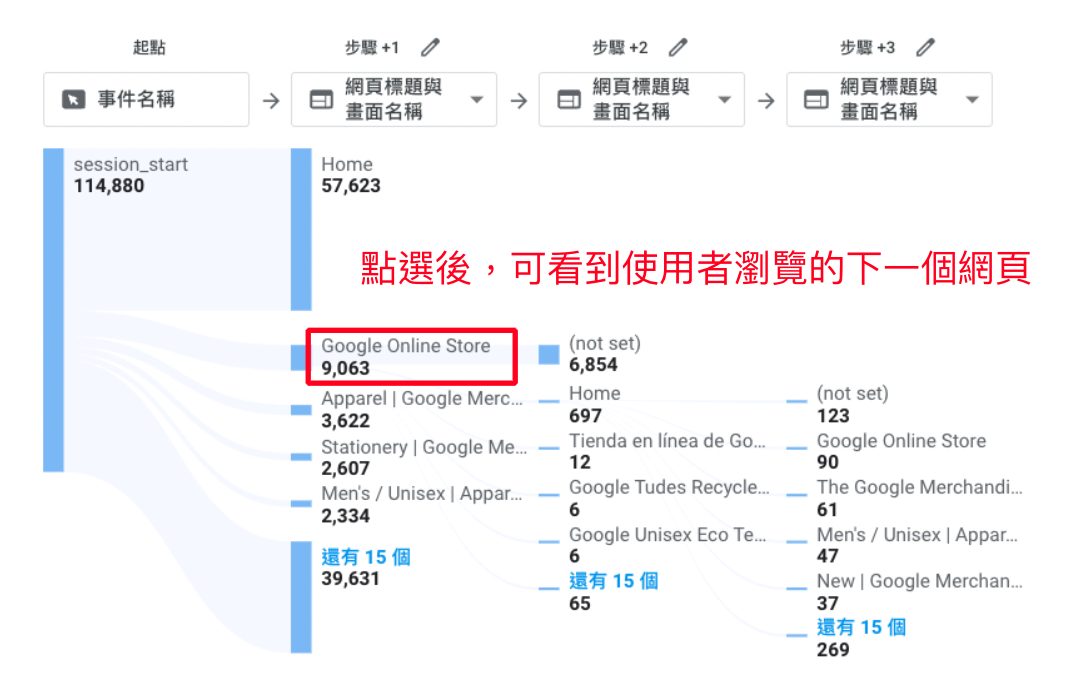Click the New | Google Merchan... node
The image size is (1066, 690).
click(x=920, y=591)
